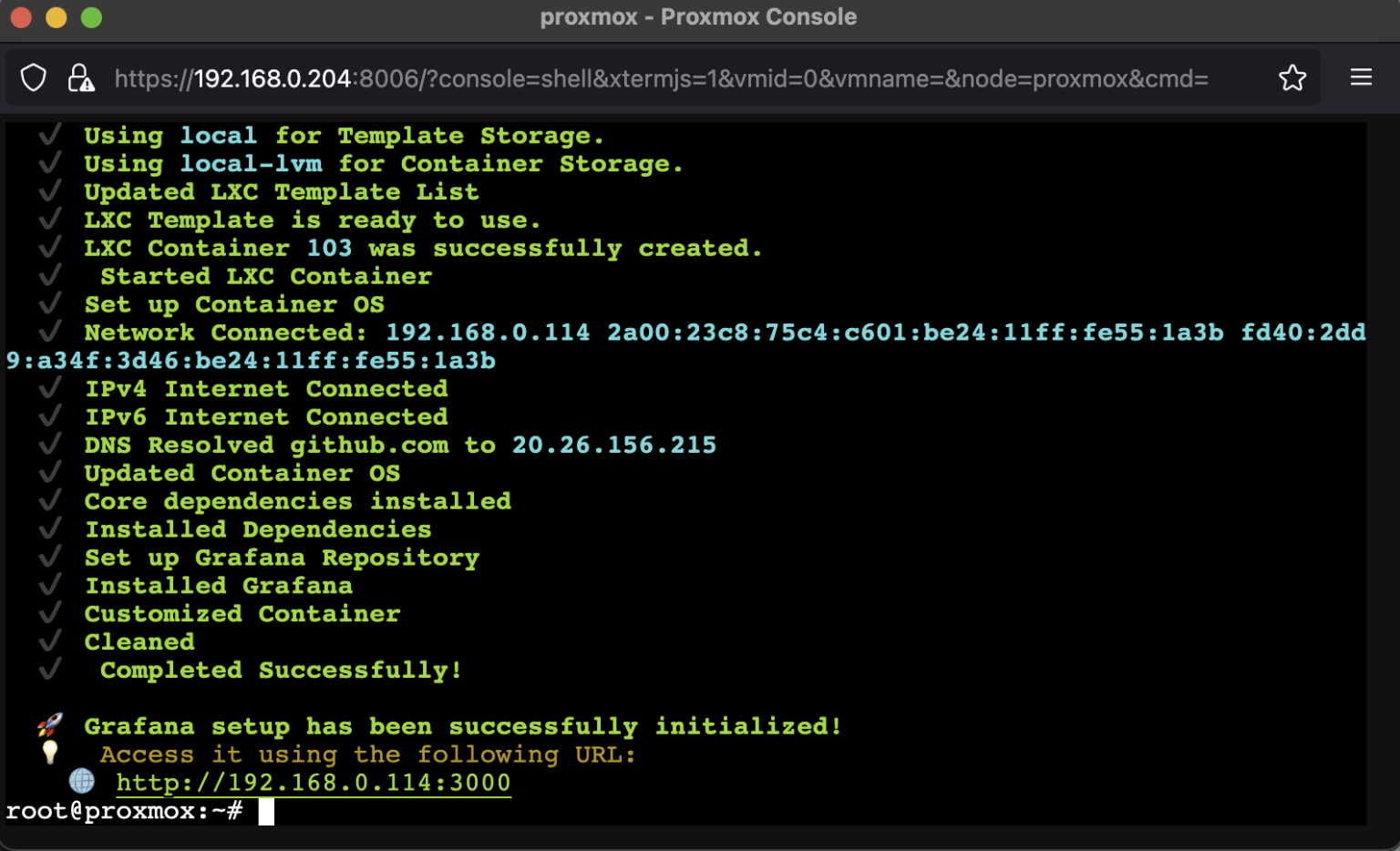Open the site security panel via the padlock icon

[80, 77]
